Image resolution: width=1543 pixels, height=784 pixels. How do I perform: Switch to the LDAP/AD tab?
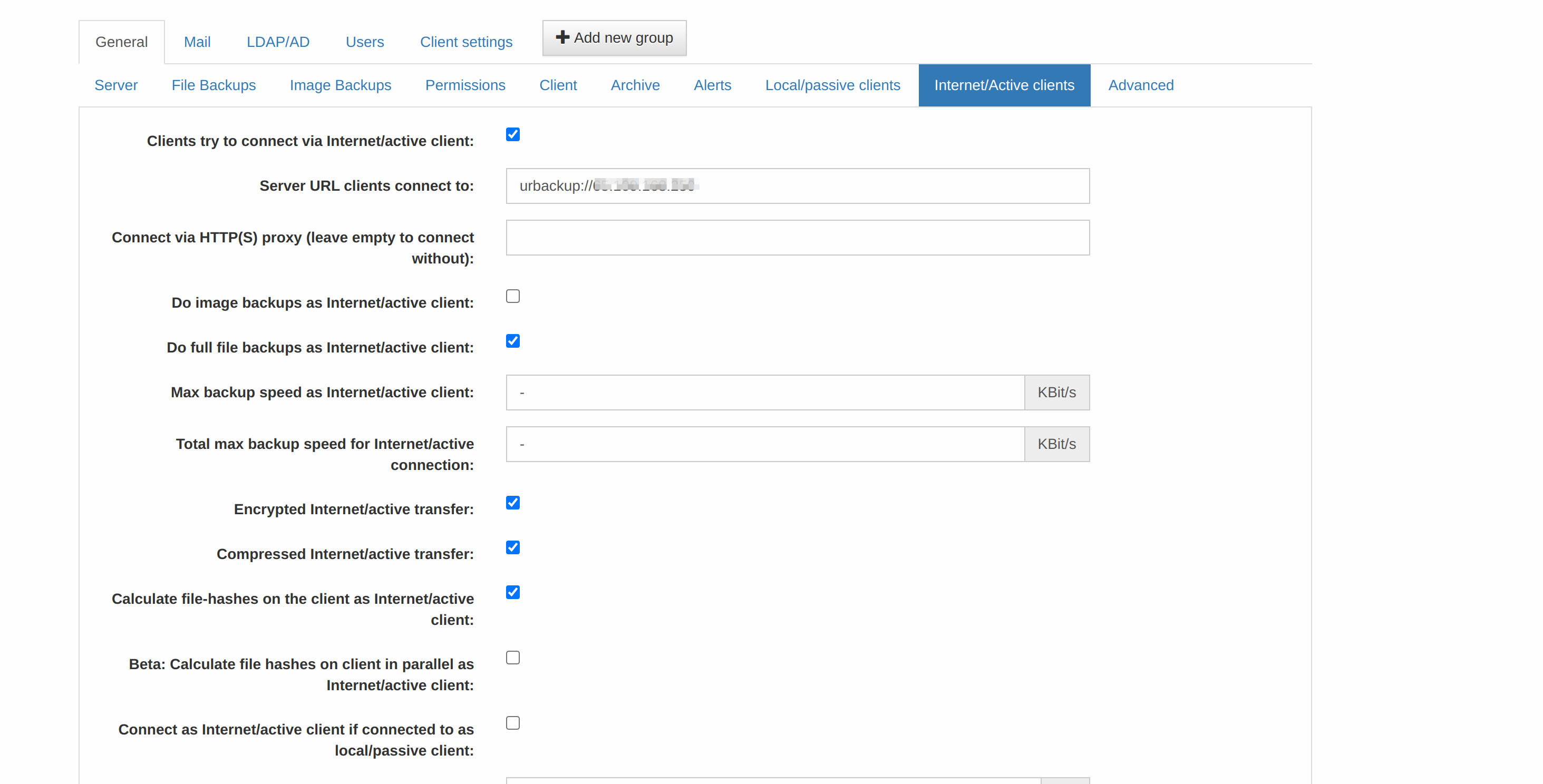pyautogui.click(x=278, y=42)
